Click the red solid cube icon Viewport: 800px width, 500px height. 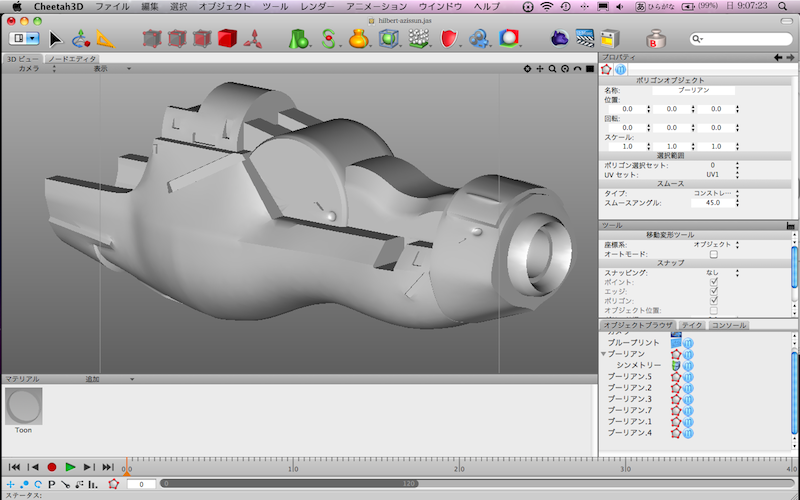(x=227, y=39)
